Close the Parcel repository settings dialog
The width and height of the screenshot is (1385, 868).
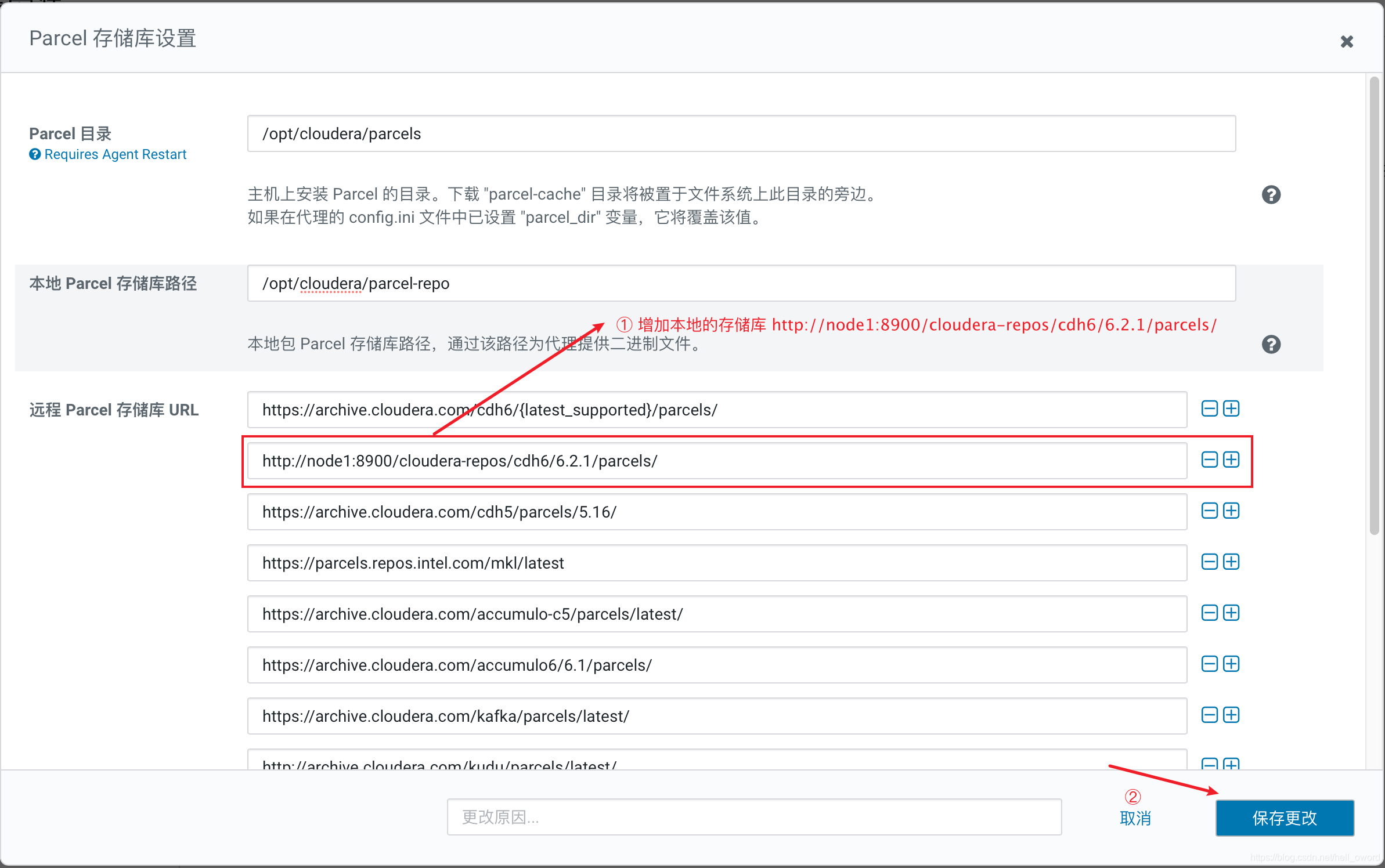[1347, 42]
